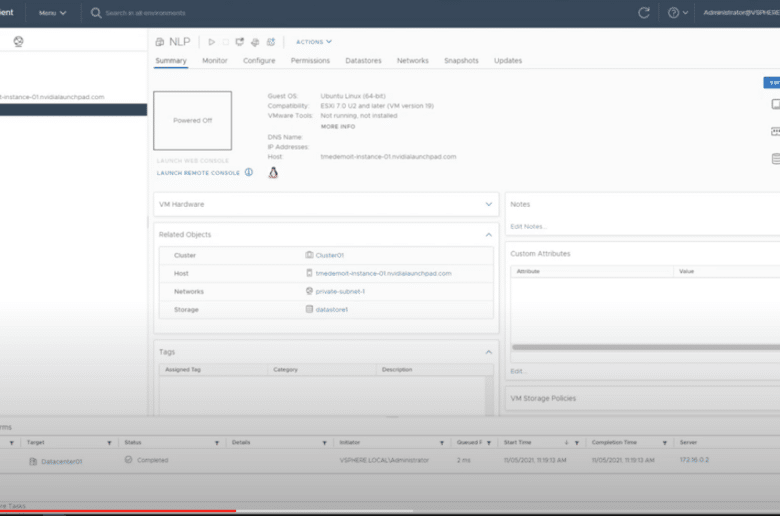Screen dimensions: 780x516
Task: Filter the Initiator column
Action: pyautogui.click(x=442, y=442)
